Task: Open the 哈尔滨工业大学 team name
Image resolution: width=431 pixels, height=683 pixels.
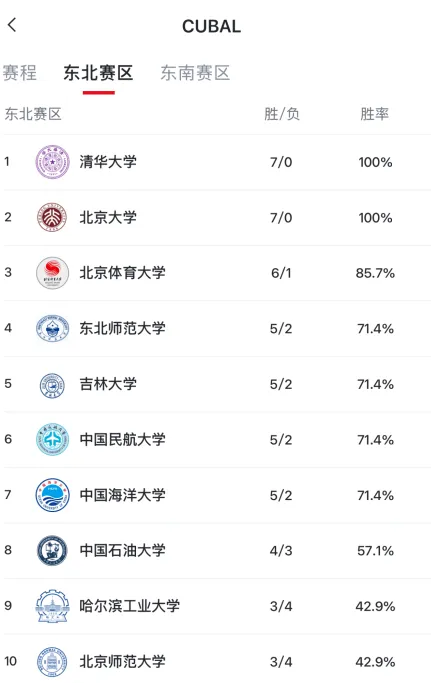Action: coord(129,606)
